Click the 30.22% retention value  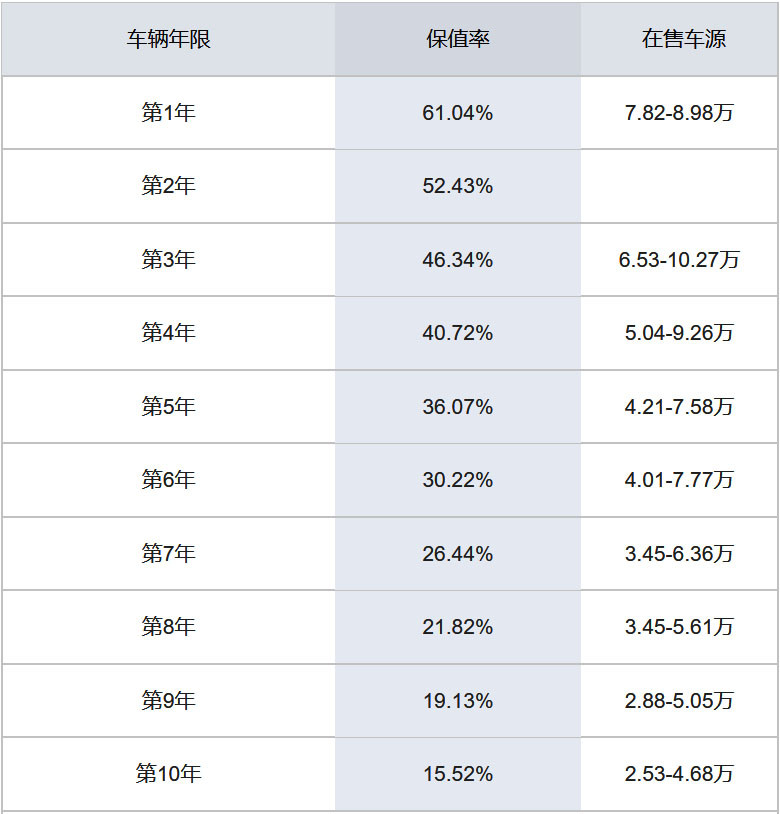click(x=457, y=480)
